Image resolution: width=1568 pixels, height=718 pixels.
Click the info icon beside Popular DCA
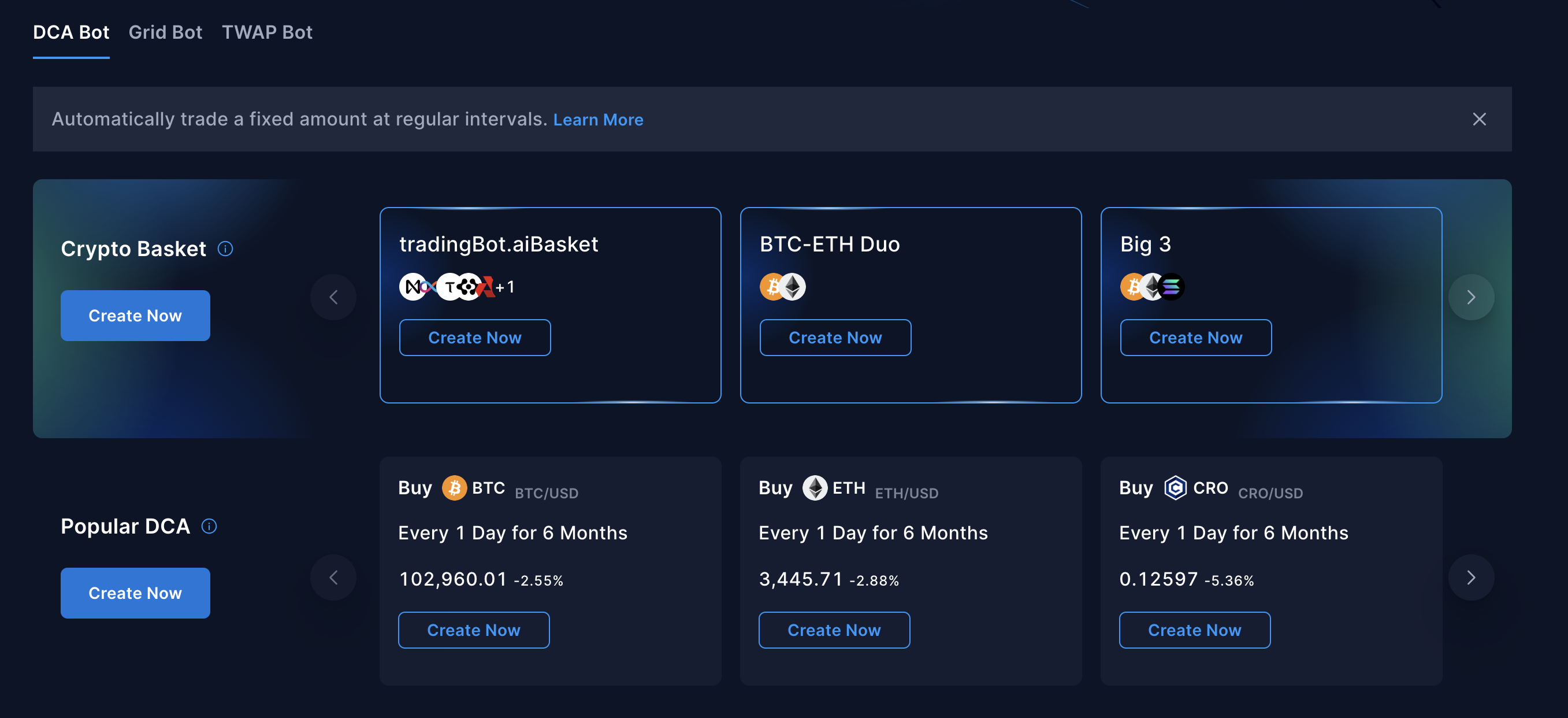(x=209, y=526)
